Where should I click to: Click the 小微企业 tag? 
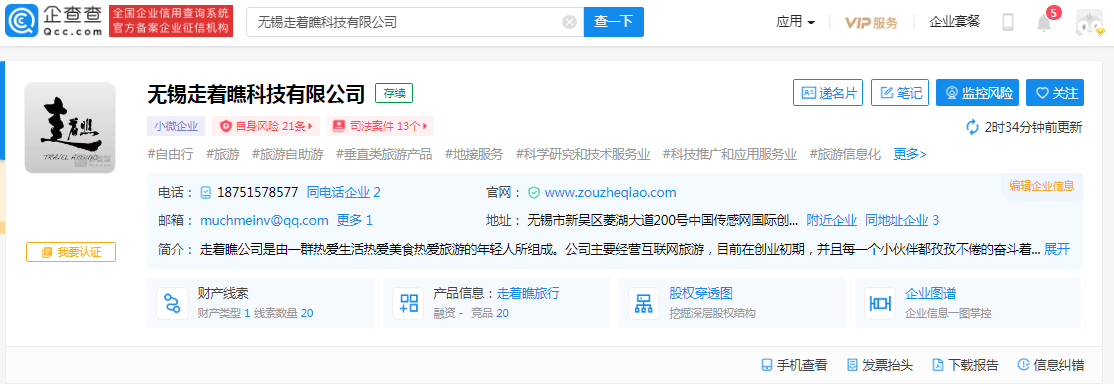176,127
